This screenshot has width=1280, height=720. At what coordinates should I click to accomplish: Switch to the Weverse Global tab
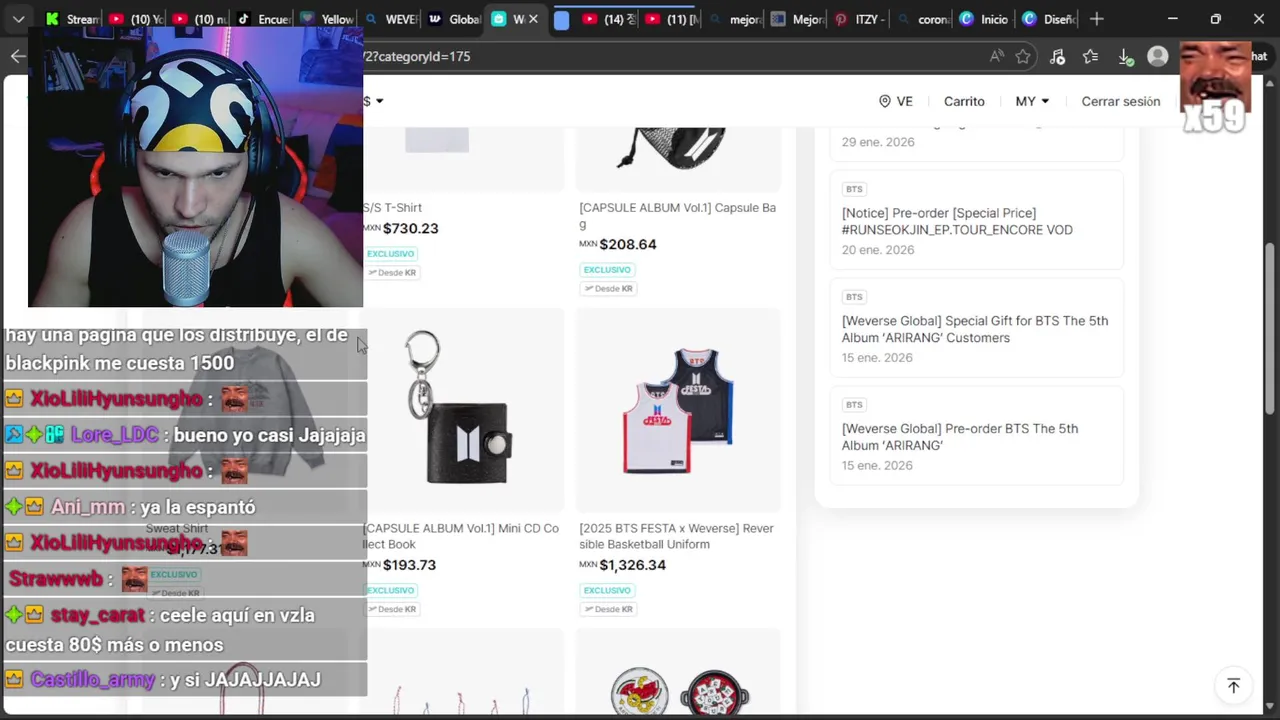pos(455,19)
